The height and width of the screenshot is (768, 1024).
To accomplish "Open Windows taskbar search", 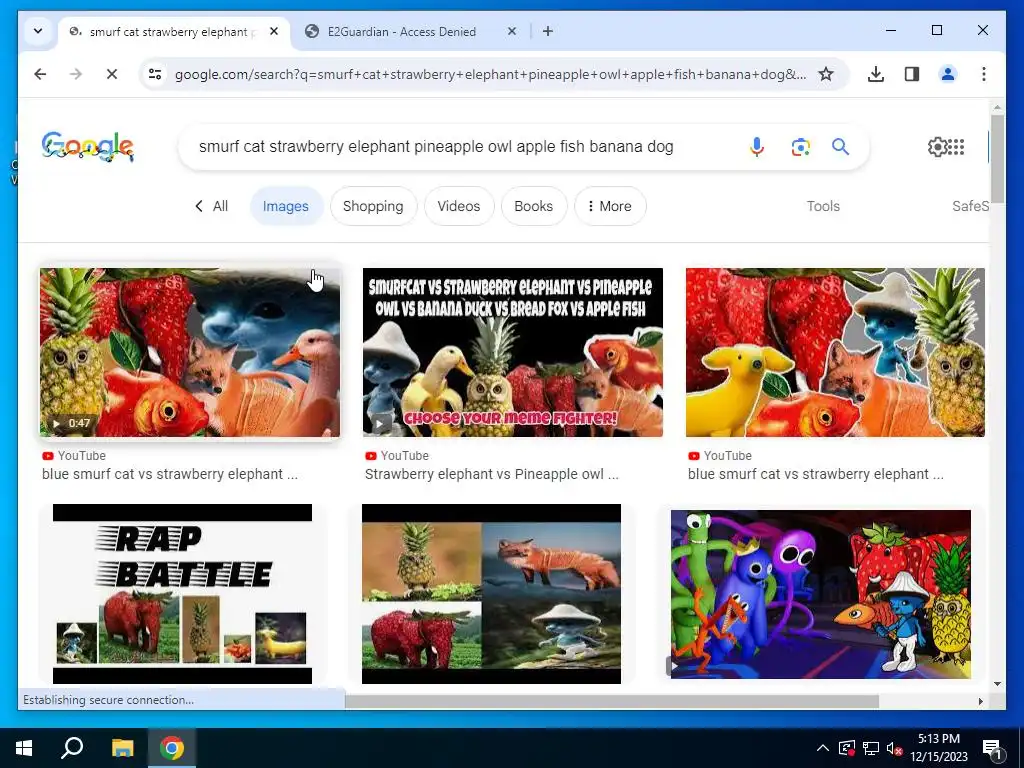I will (x=72, y=748).
